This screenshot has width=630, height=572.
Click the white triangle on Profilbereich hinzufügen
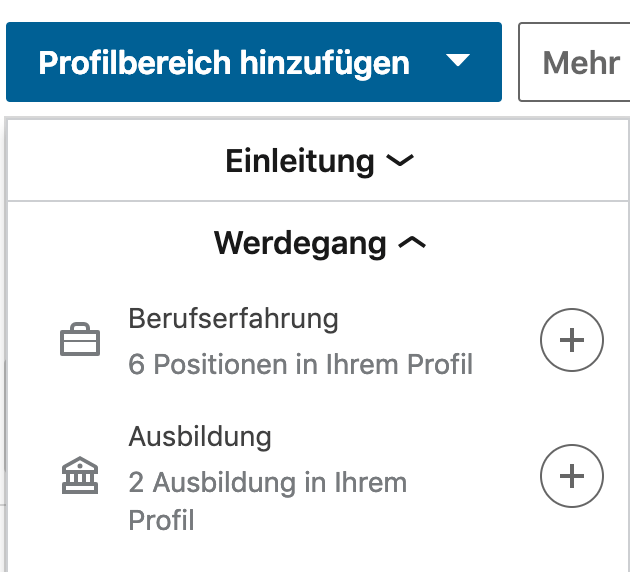click(x=458, y=60)
